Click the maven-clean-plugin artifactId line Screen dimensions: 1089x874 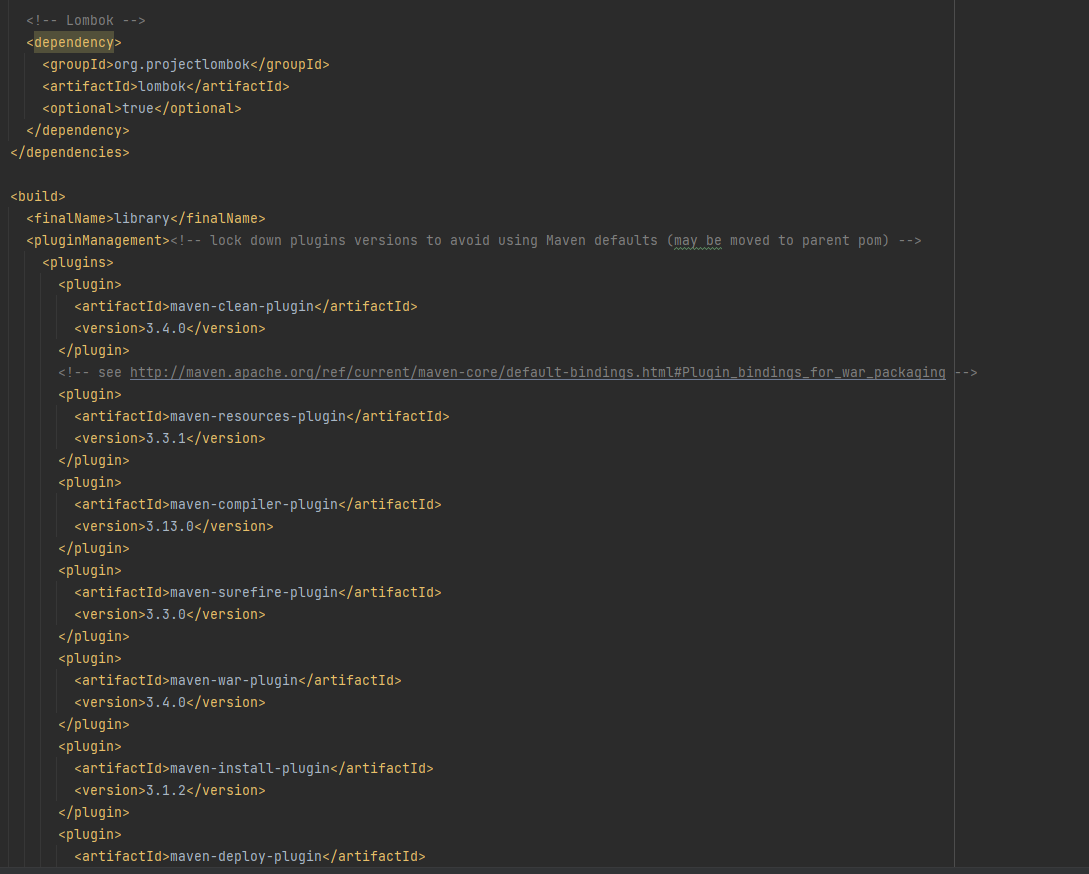click(246, 306)
